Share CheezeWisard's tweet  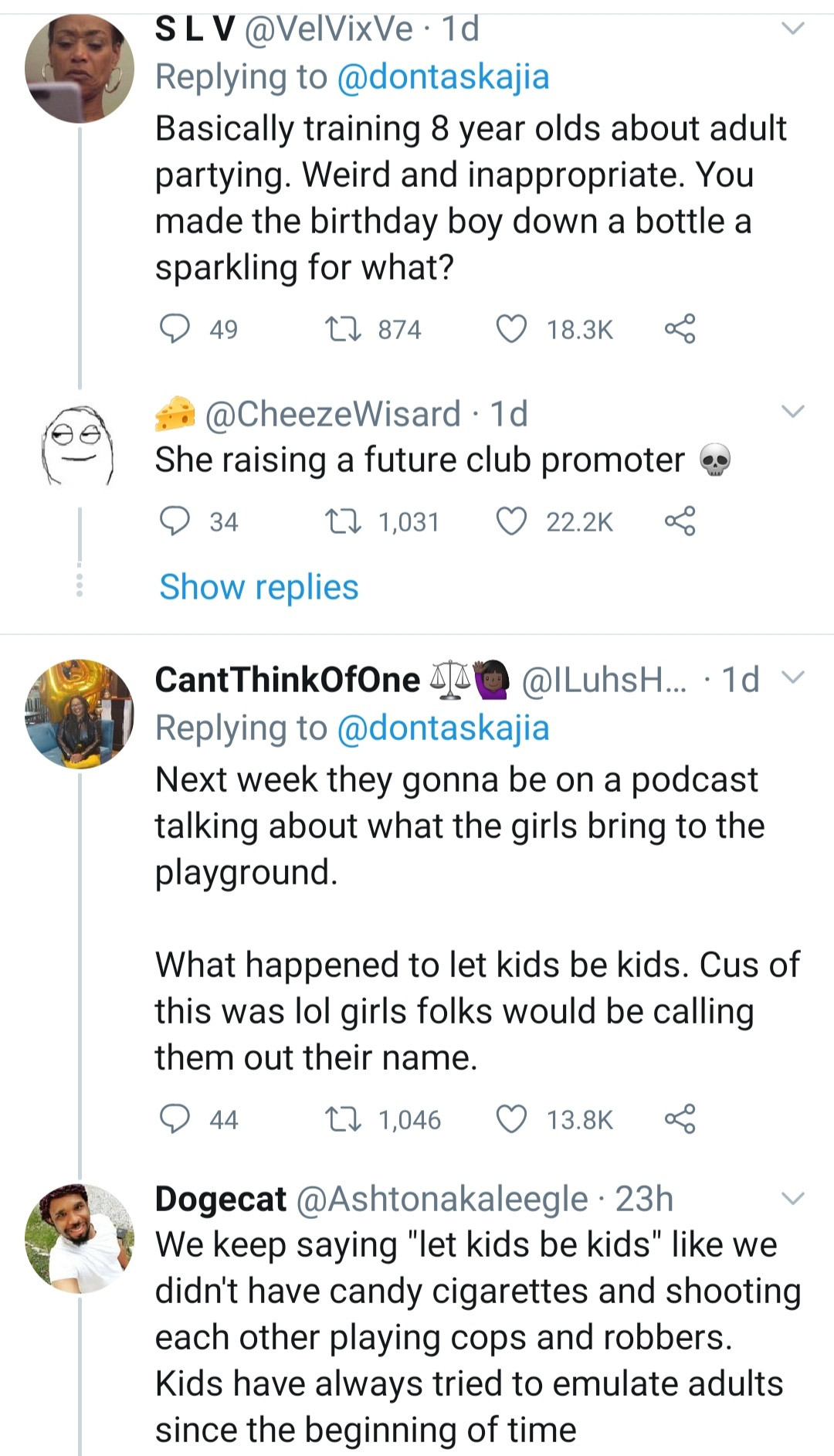(680, 521)
